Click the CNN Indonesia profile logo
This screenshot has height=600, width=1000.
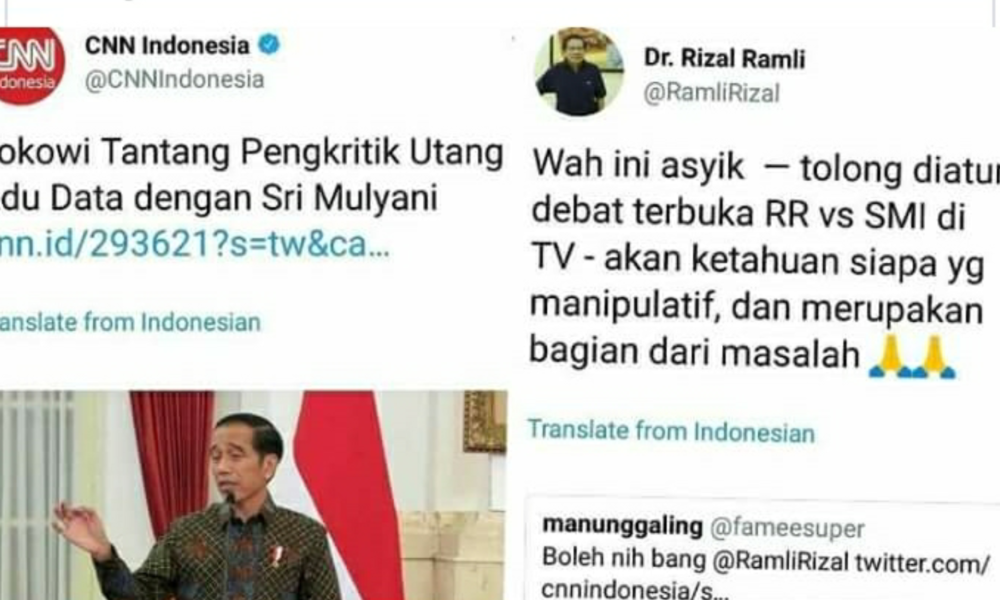31,66
